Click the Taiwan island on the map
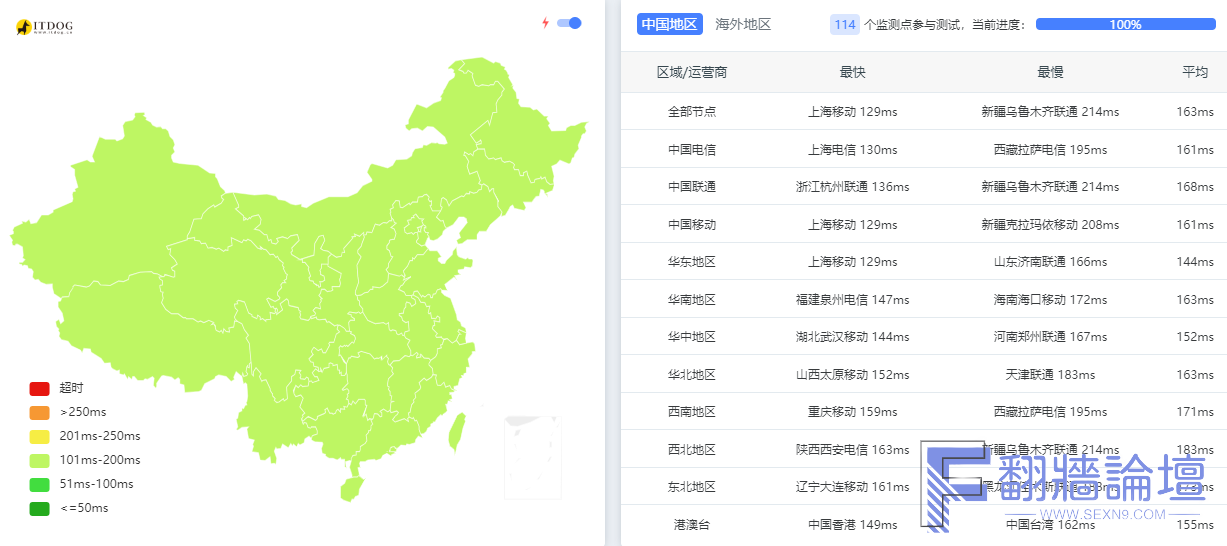The width and height of the screenshot is (1227, 546). 458,430
